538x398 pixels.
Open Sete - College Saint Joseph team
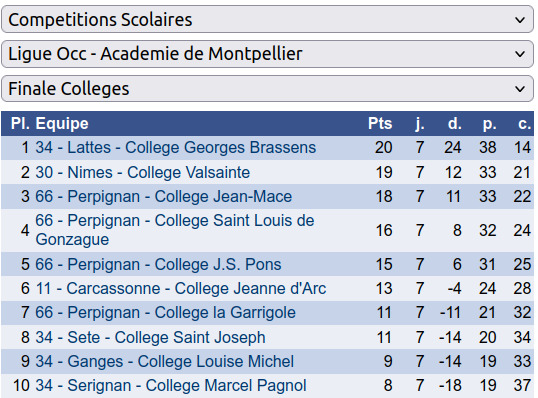pyautogui.click(x=151, y=337)
